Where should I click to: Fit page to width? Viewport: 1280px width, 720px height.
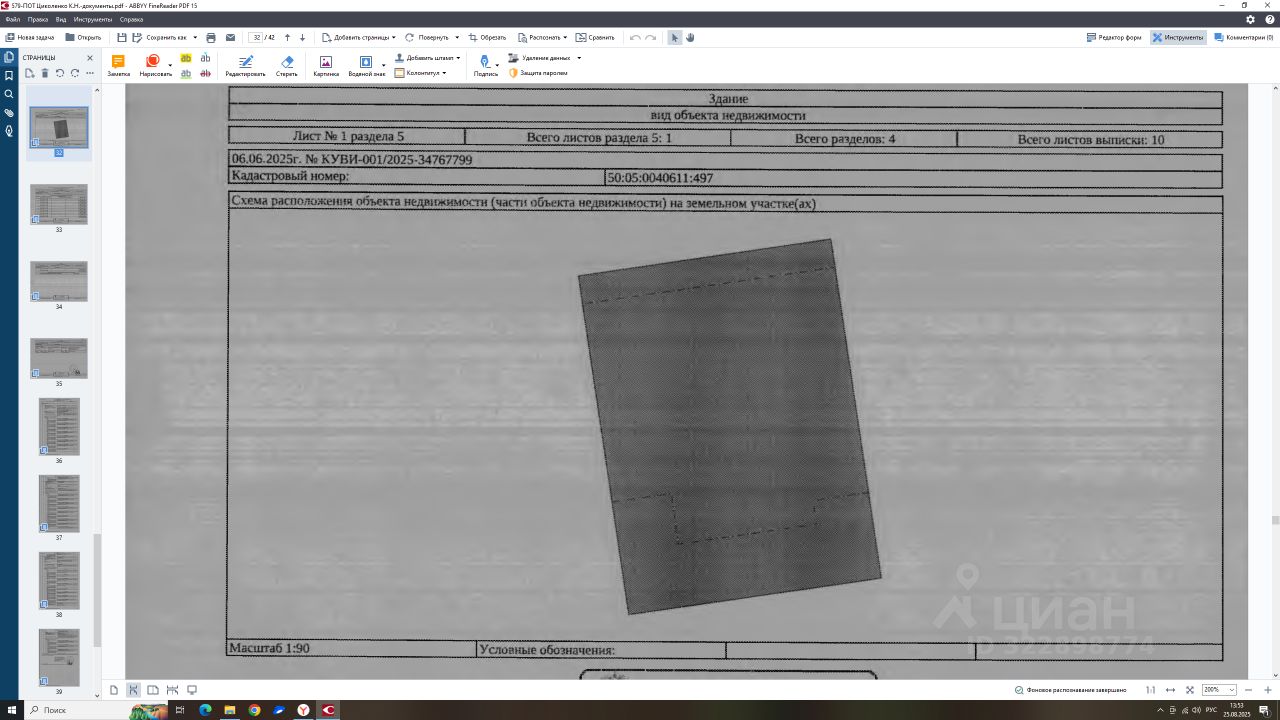(1170, 690)
